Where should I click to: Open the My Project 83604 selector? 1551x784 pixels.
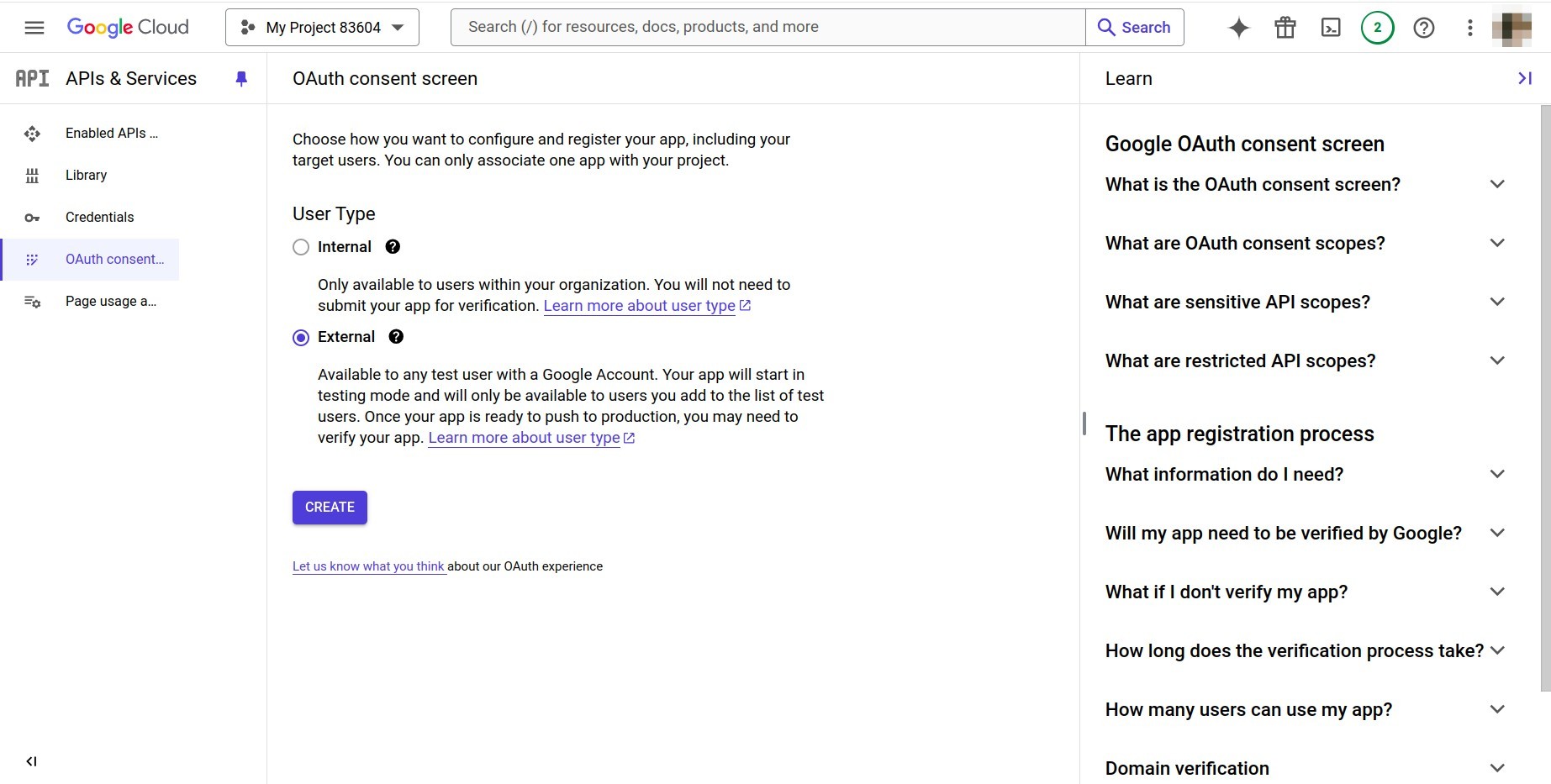[x=322, y=28]
